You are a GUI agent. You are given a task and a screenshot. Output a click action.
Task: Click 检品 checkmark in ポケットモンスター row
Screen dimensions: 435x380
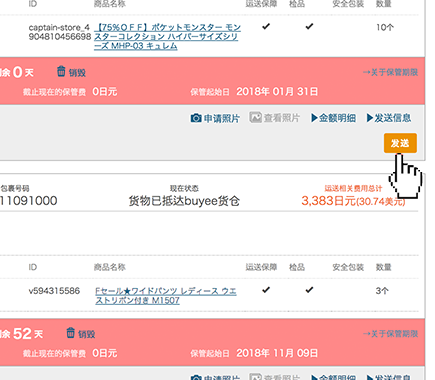tap(309, 26)
